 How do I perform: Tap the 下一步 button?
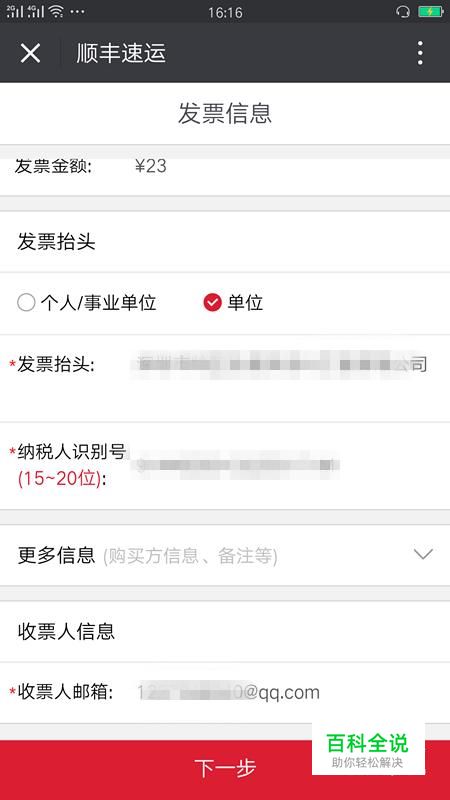pyautogui.click(x=225, y=768)
